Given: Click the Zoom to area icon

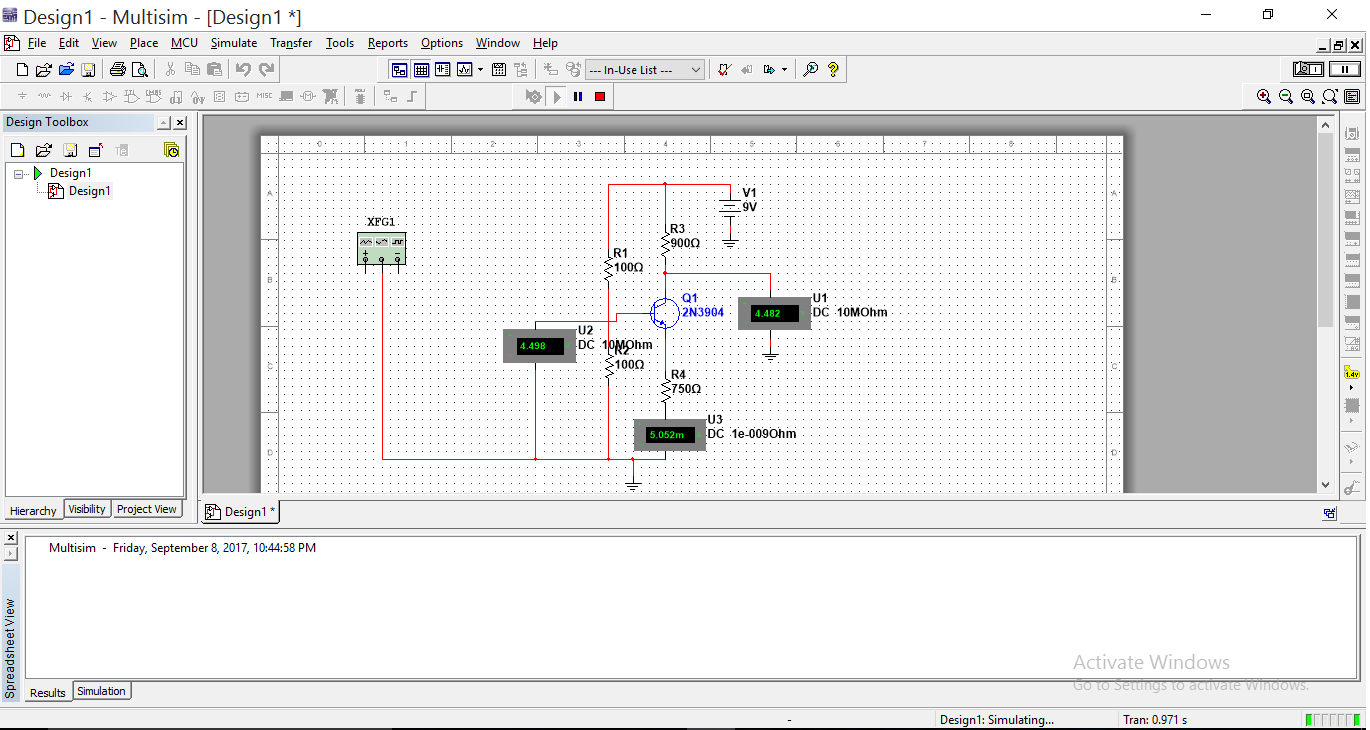Looking at the screenshot, I should 1308,97.
